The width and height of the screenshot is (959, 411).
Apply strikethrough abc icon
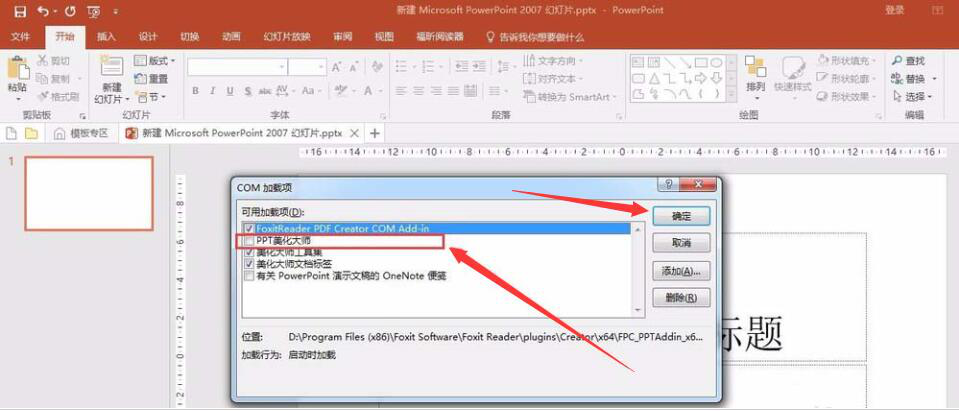point(265,91)
